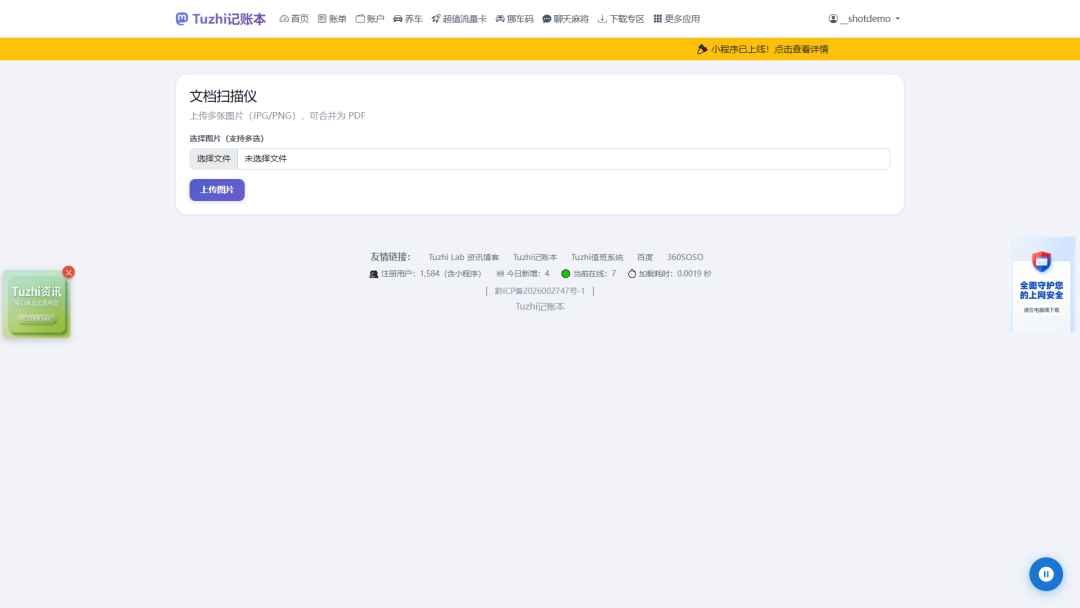Image resolution: width=1080 pixels, height=608 pixels.
Task: Click the 今日新增 calendar icon
Action: 500,273
